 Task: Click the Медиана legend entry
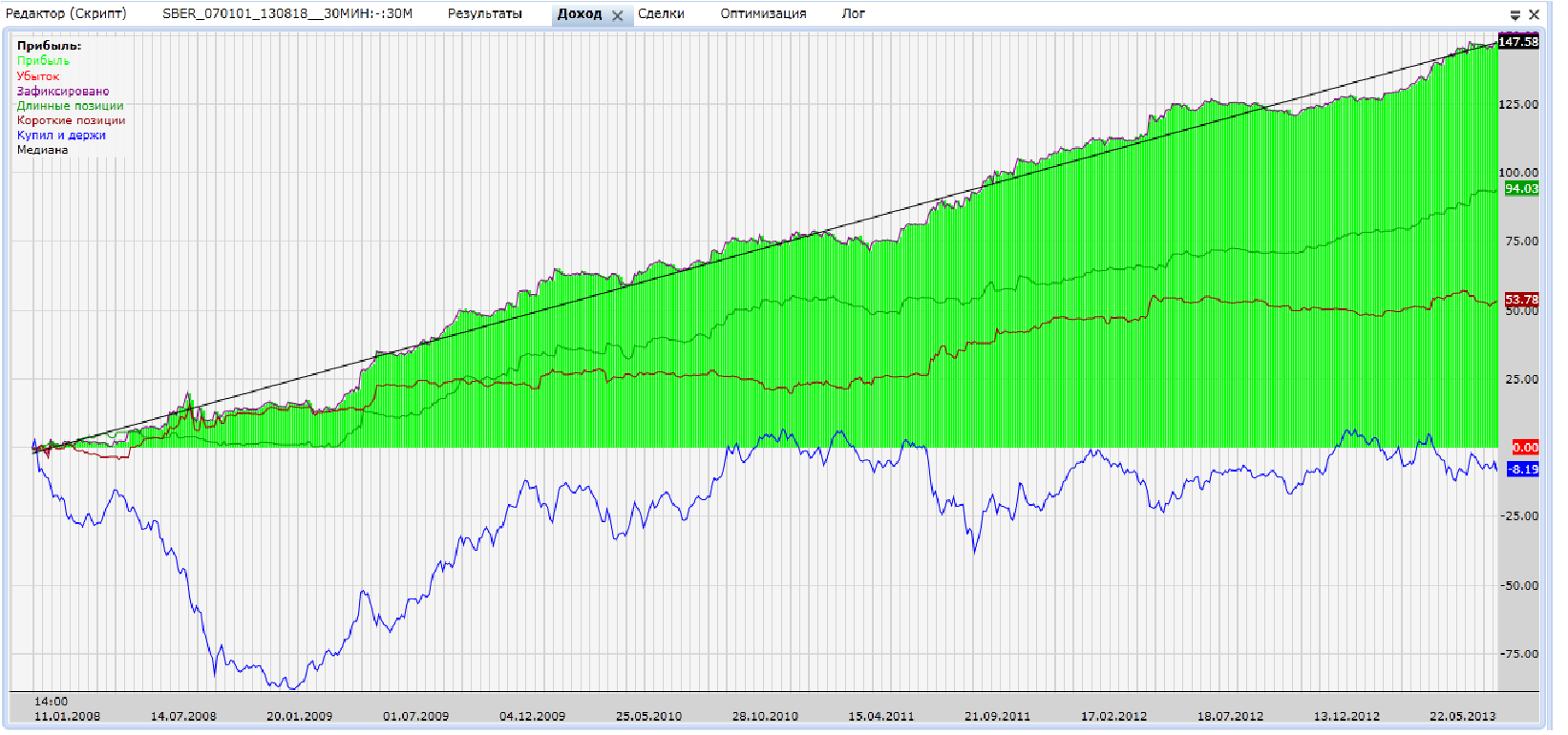(x=42, y=150)
